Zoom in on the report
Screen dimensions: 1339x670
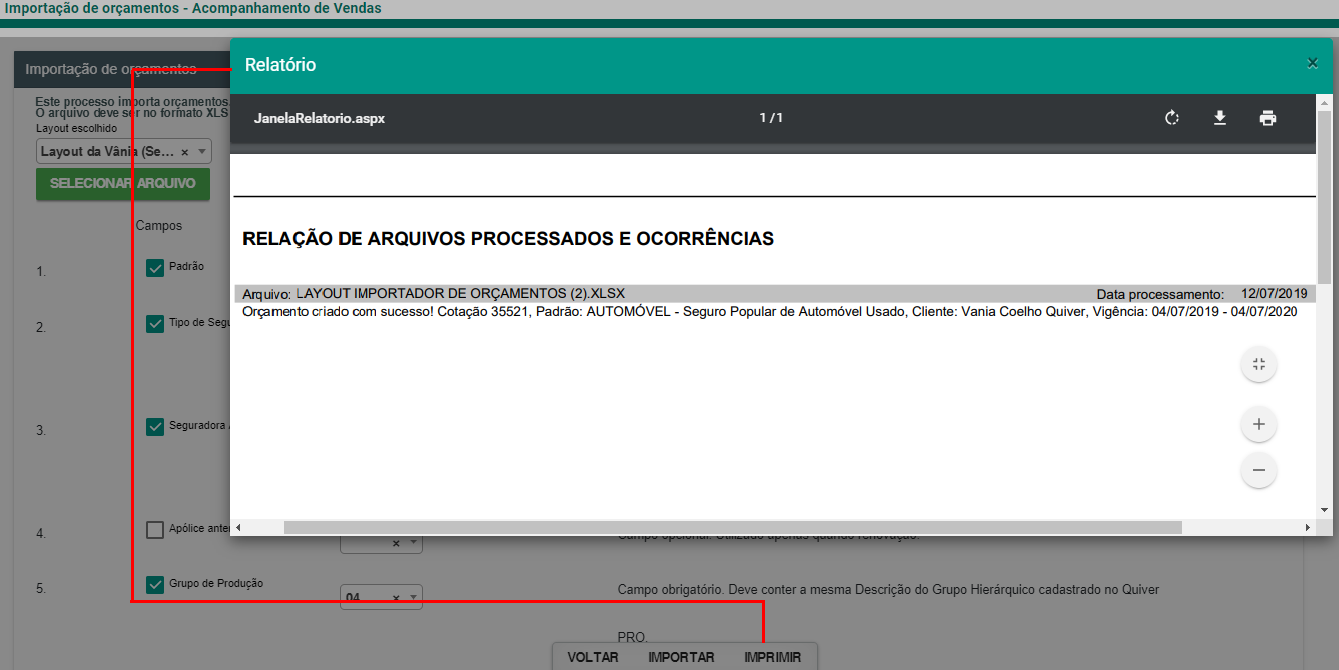(1258, 424)
